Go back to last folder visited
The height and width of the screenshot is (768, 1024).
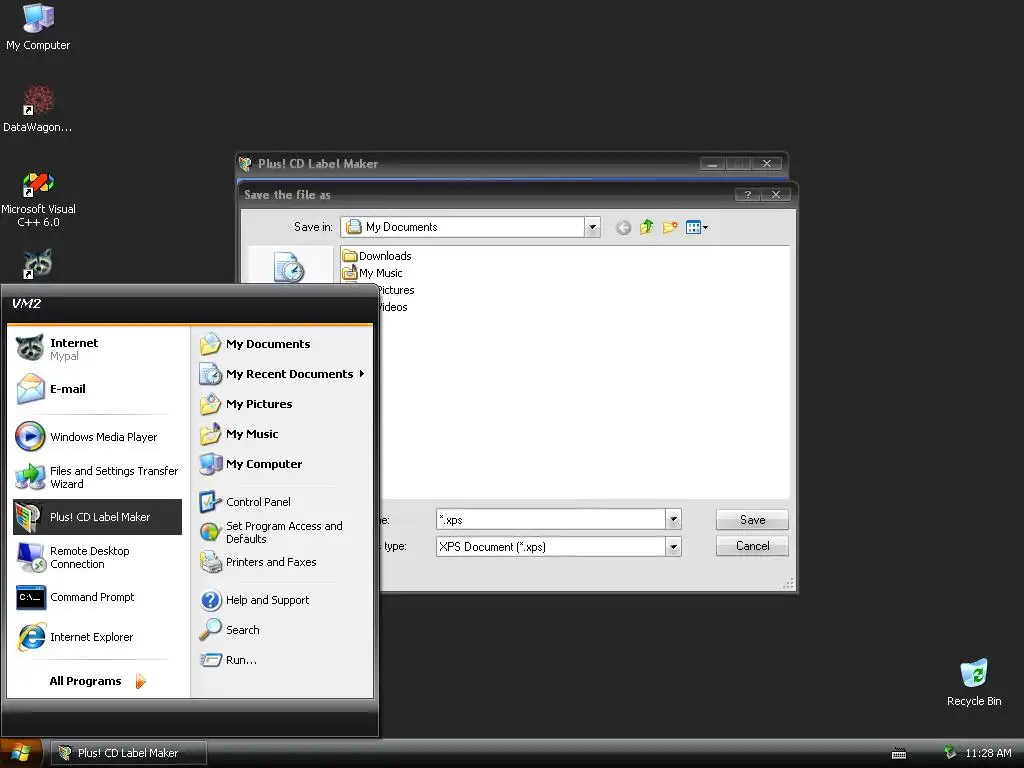623,227
